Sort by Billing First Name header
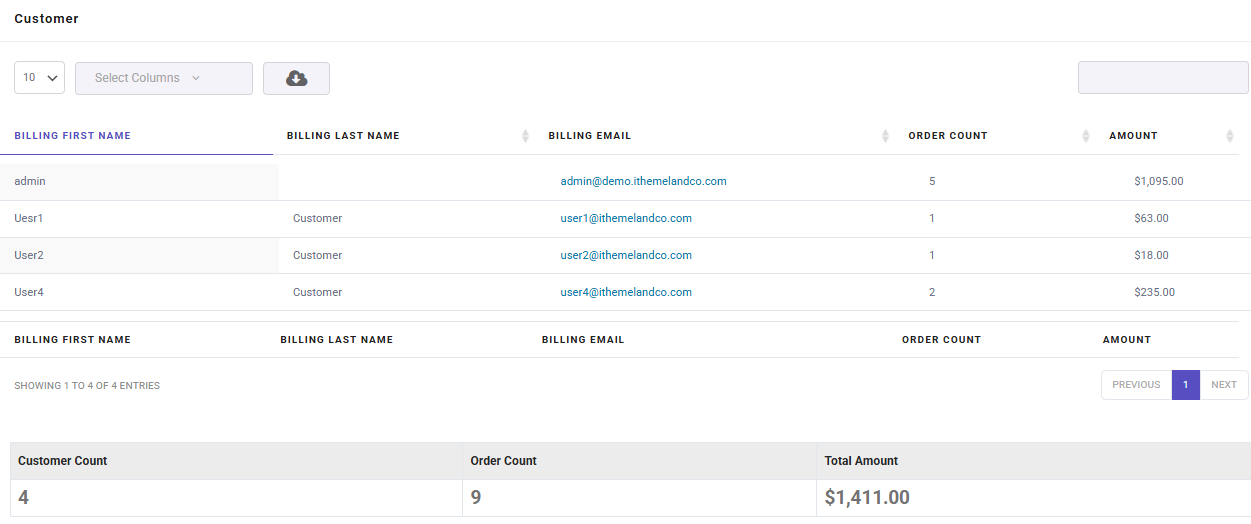This screenshot has width=1251, height=524. [x=72, y=136]
